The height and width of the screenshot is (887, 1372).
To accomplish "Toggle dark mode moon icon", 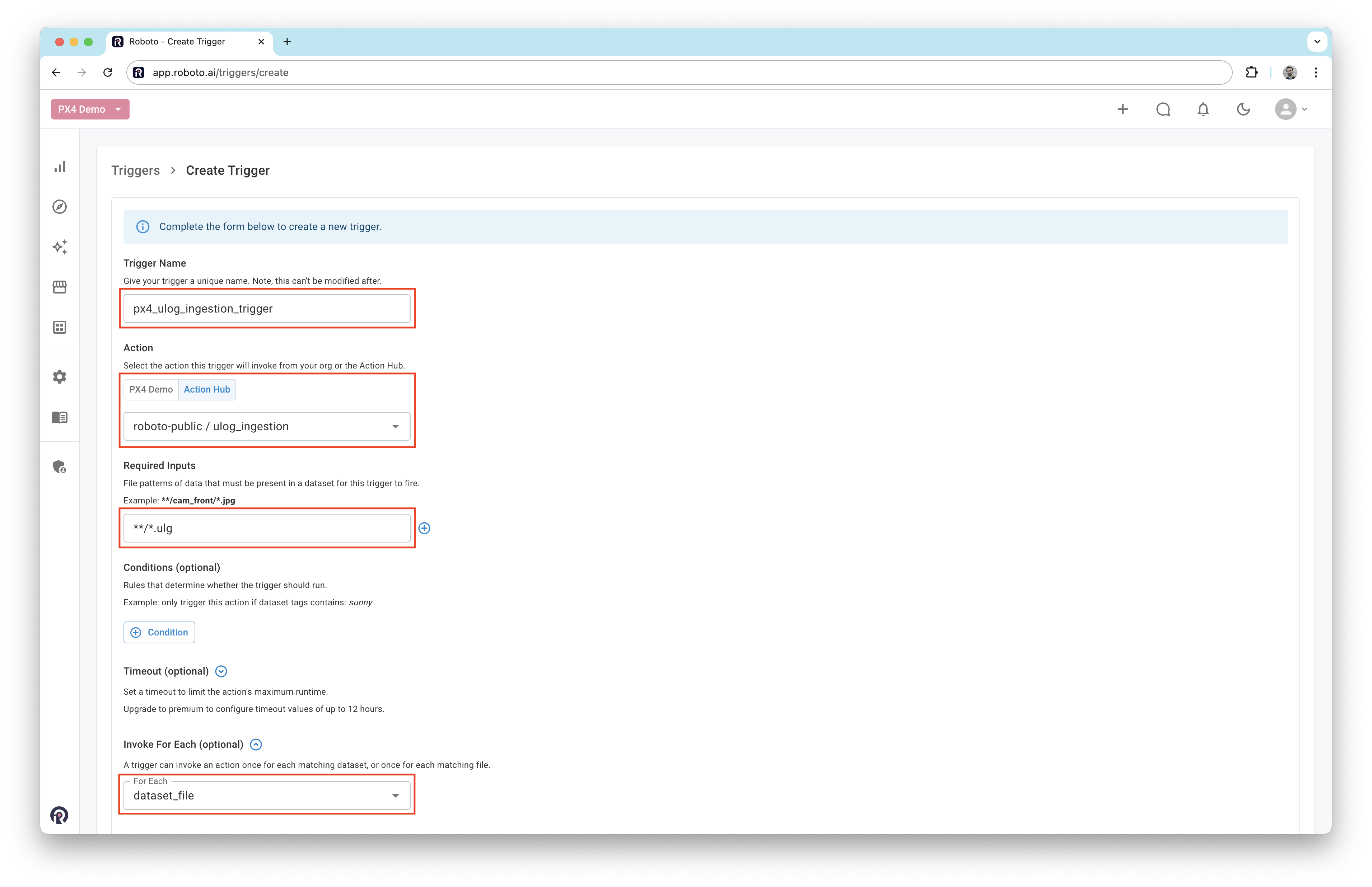I will click(1243, 109).
